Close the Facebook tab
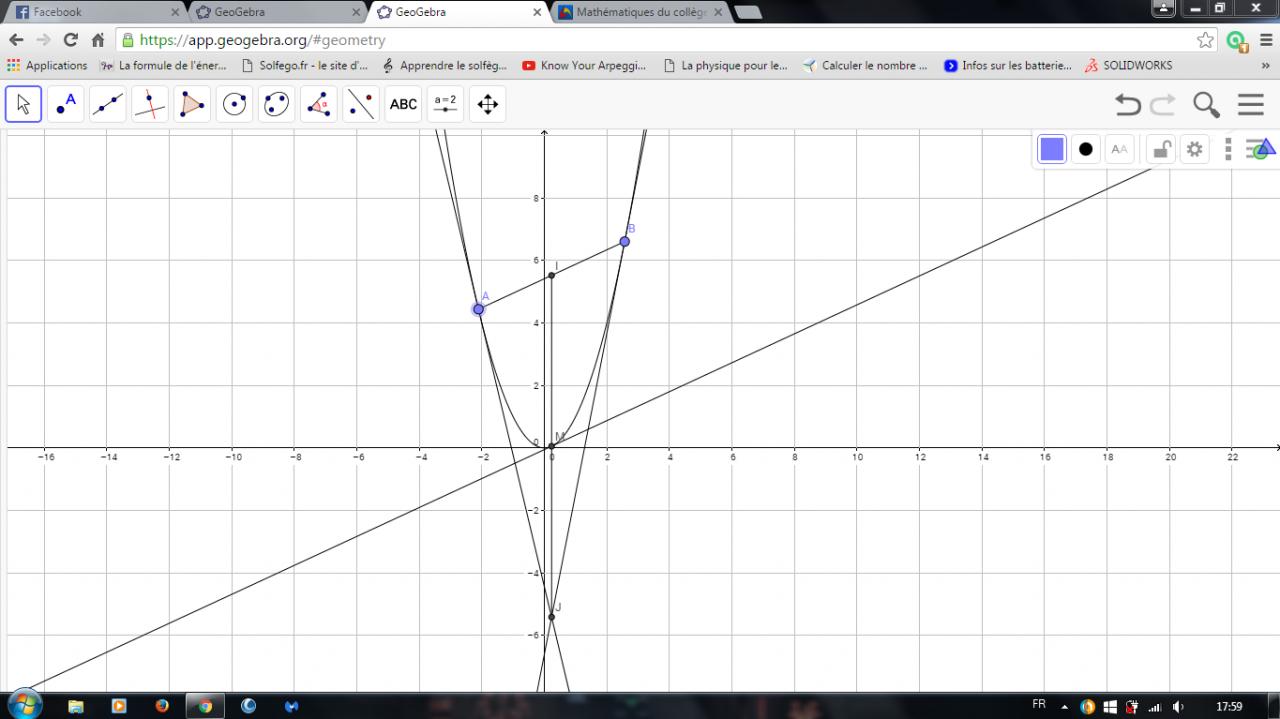This screenshot has width=1280, height=719. [175, 13]
